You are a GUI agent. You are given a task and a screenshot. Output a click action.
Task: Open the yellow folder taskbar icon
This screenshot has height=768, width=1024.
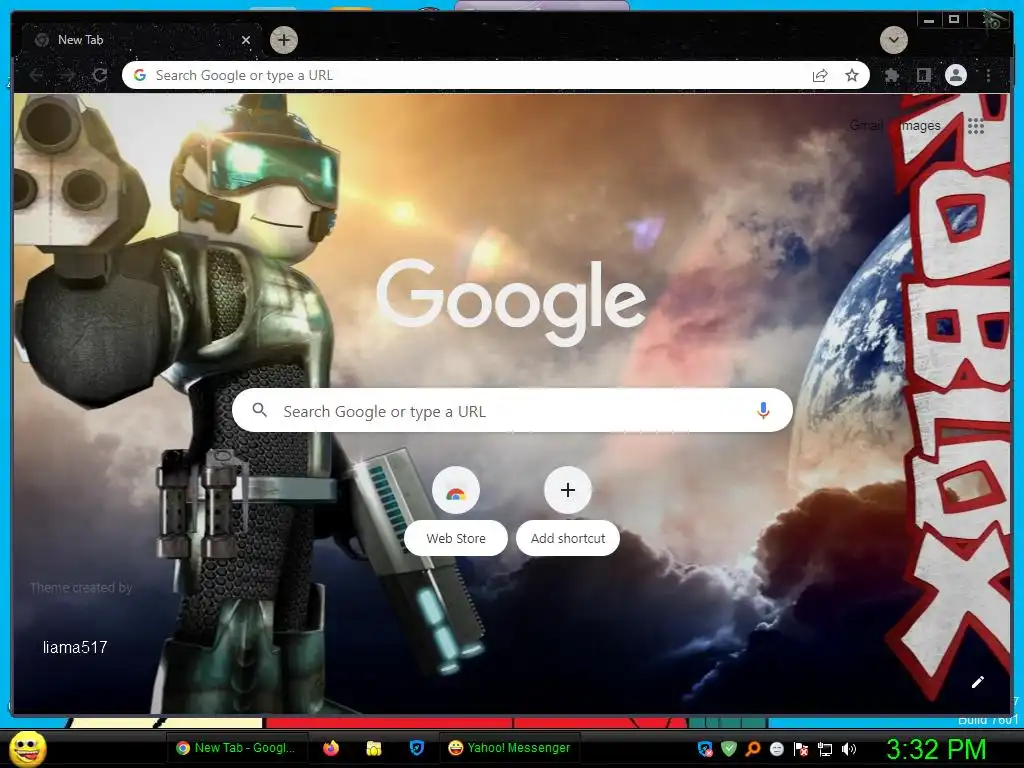(374, 748)
